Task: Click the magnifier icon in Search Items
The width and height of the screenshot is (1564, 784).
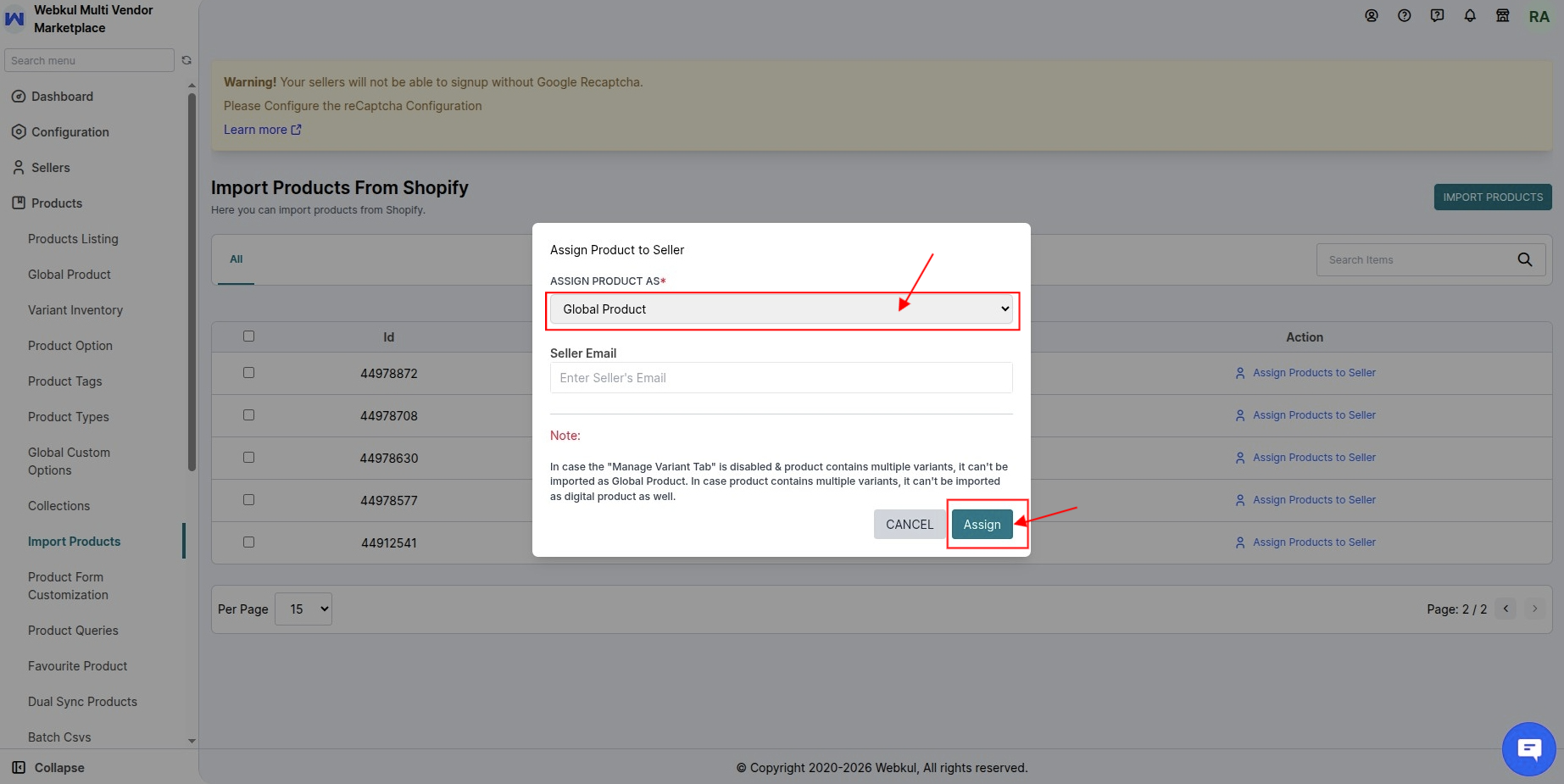Action: [x=1525, y=260]
